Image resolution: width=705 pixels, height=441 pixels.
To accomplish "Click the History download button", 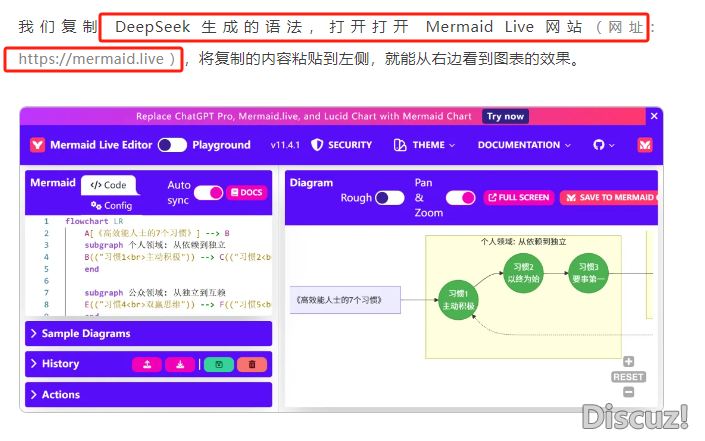I will click(x=180, y=365).
